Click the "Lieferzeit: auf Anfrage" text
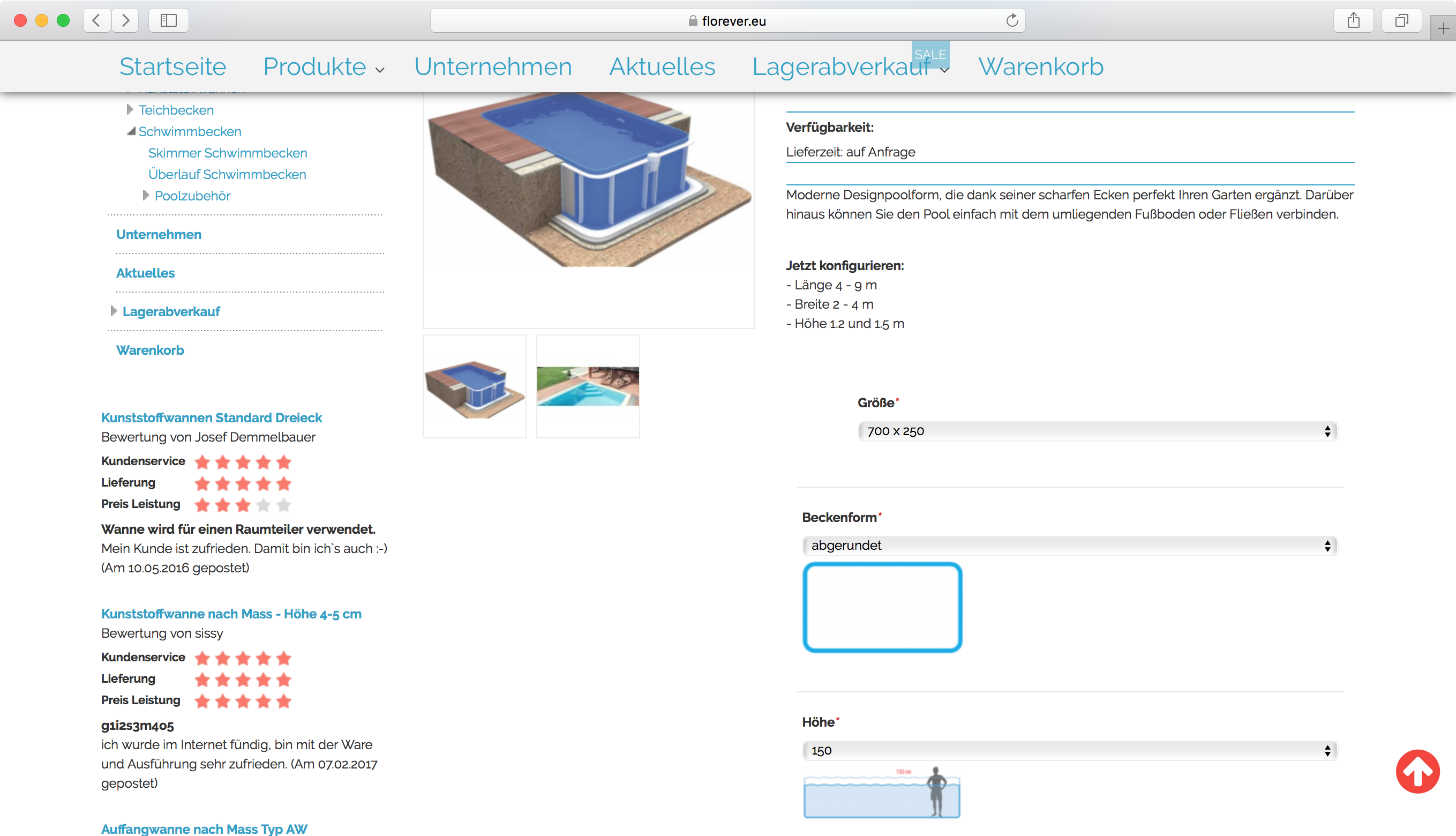The image size is (1456, 836). coord(851,152)
